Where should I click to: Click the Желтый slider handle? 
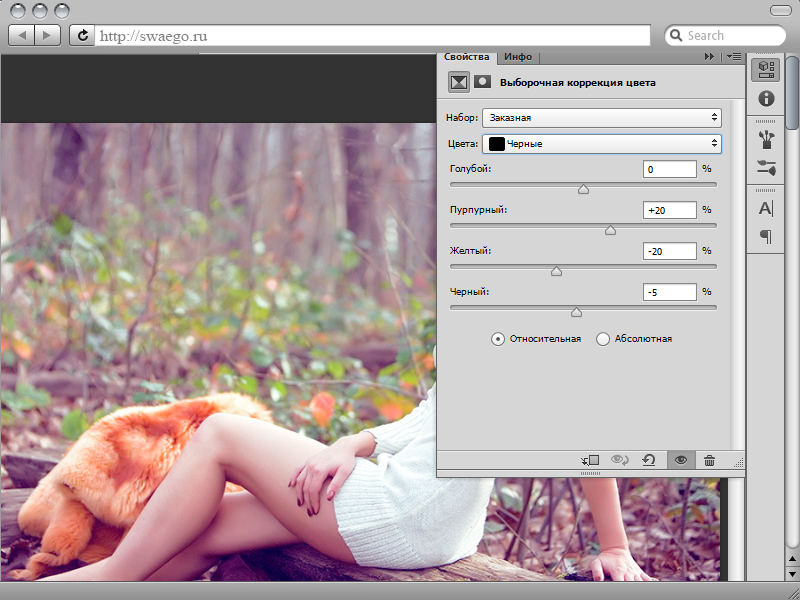pyautogui.click(x=556, y=271)
